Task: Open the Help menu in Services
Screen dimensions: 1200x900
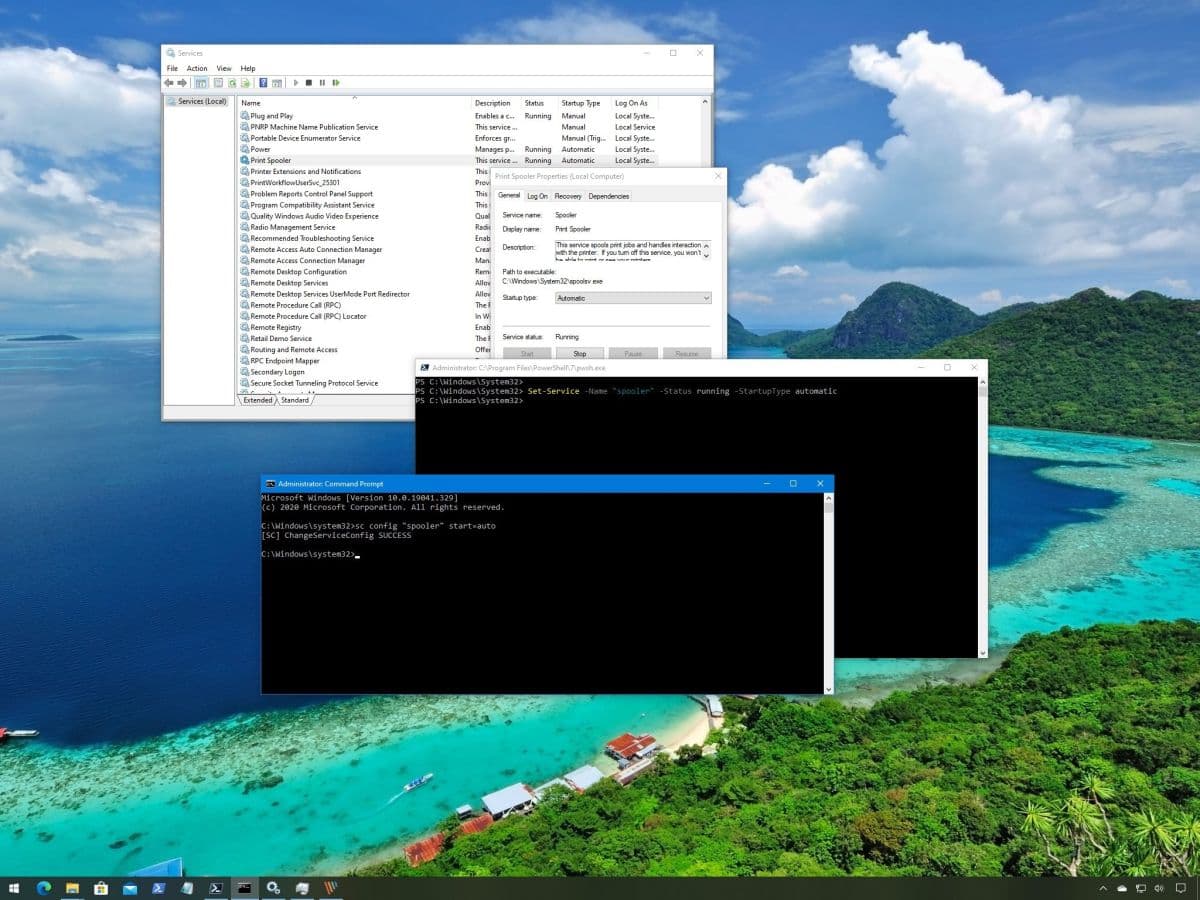Action: (248, 68)
